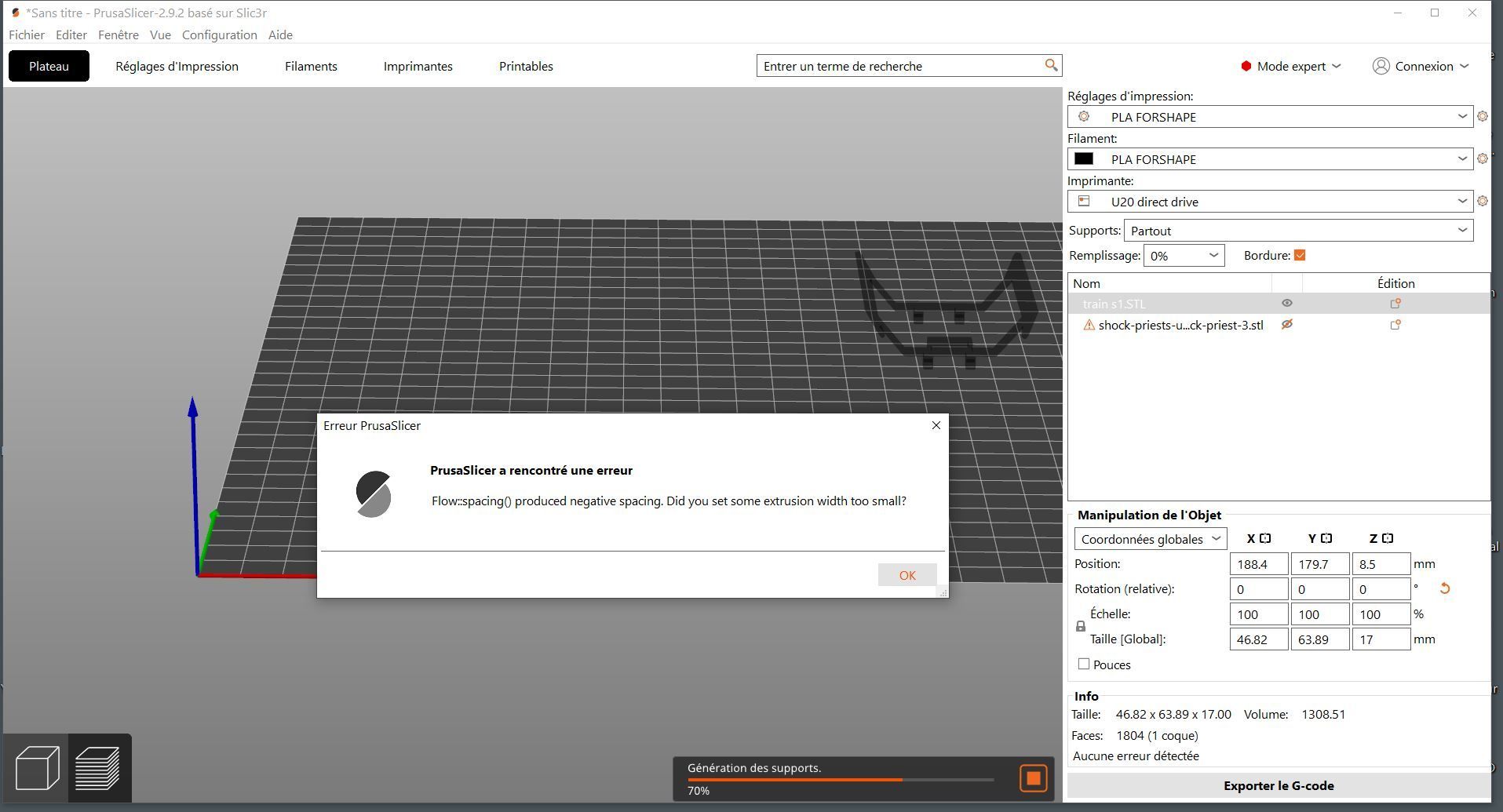Click the black filament color swatch

point(1084,158)
